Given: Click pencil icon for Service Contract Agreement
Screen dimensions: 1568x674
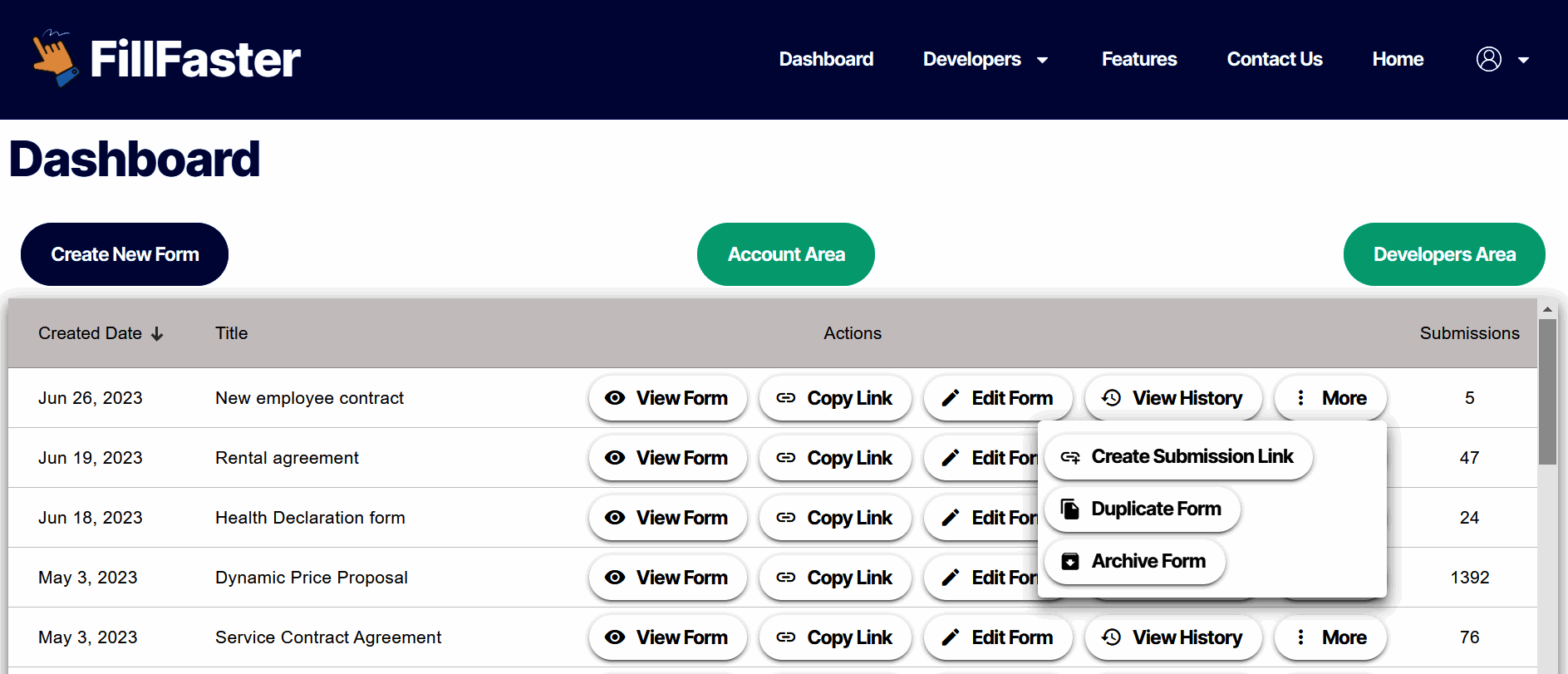Looking at the screenshot, I should pyautogui.click(x=950, y=637).
